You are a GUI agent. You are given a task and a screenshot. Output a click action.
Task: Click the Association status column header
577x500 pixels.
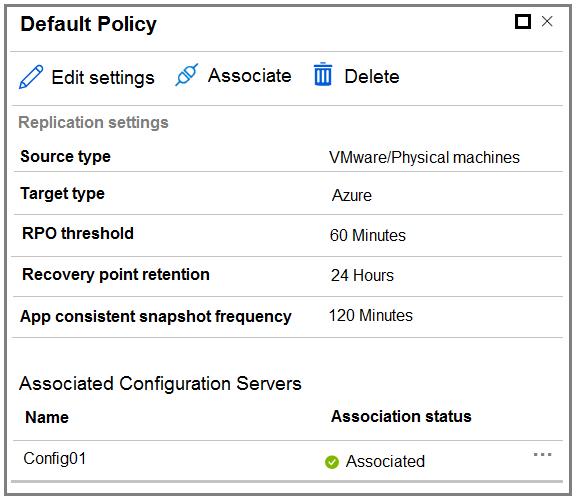(x=401, y=416)
